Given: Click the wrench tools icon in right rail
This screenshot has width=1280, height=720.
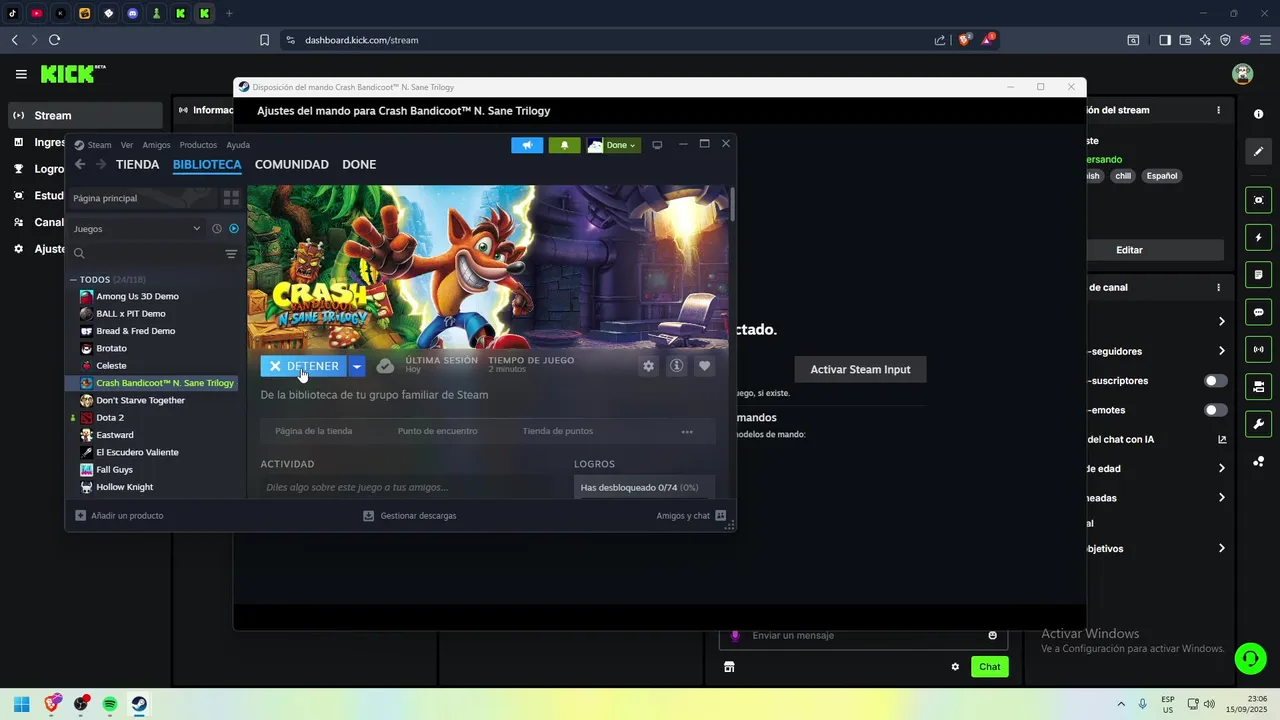Looking at the screenshot, I should point(1258,423).
